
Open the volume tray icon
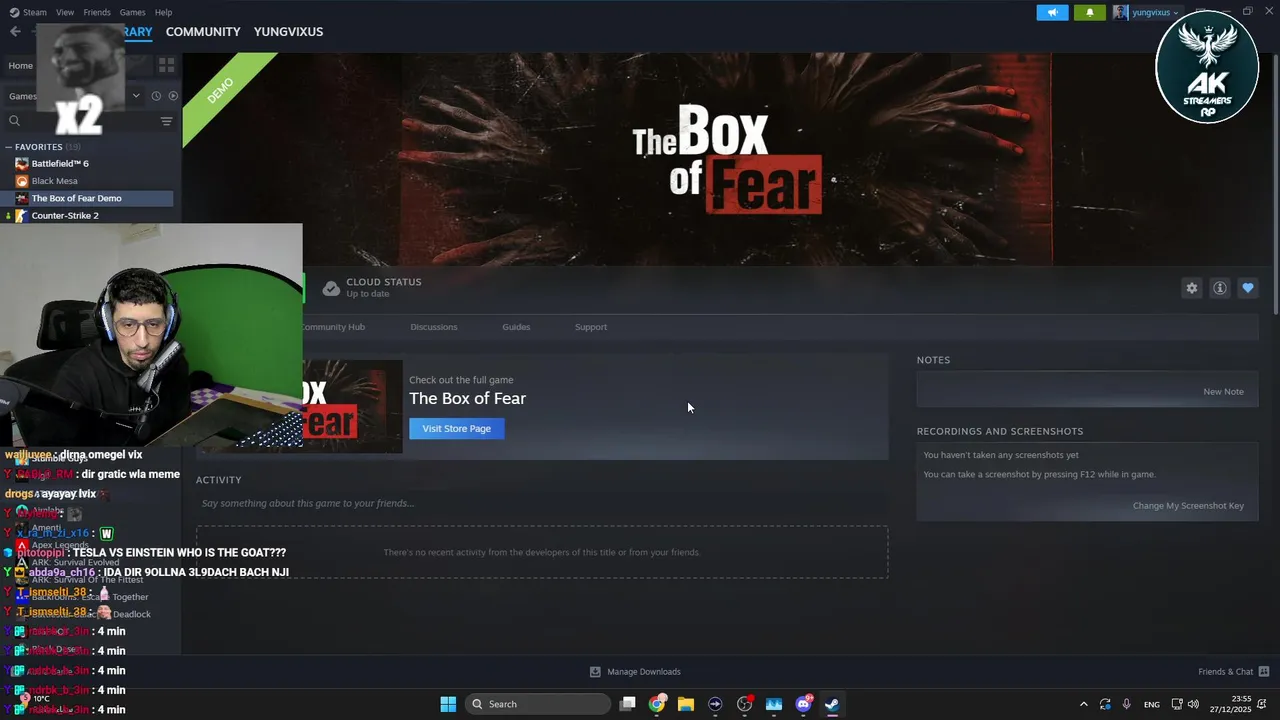[1193, 704]
